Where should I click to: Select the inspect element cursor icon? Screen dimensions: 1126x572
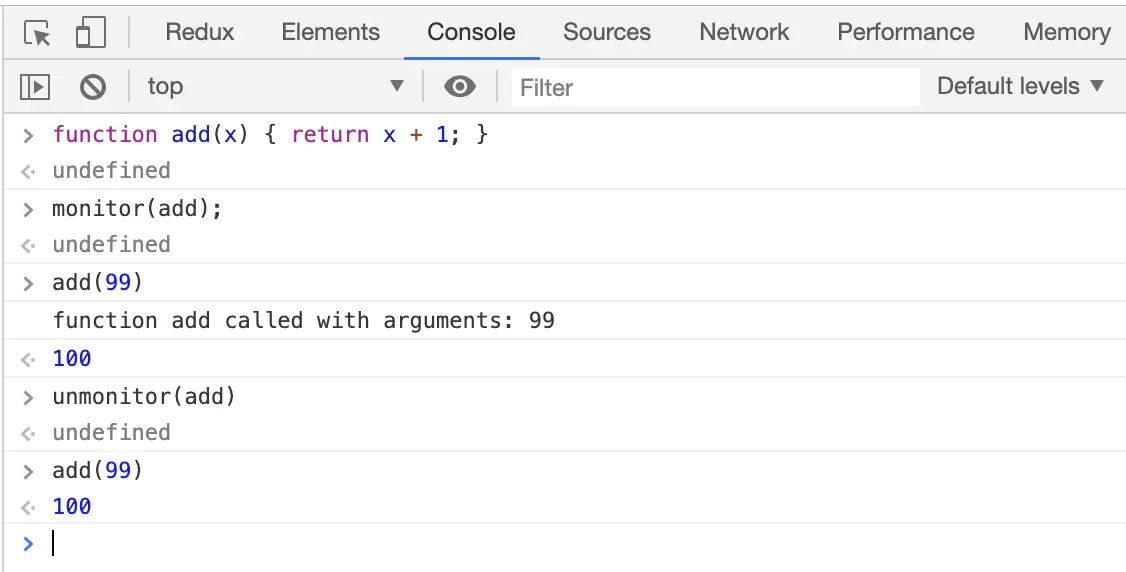(37, 33)
